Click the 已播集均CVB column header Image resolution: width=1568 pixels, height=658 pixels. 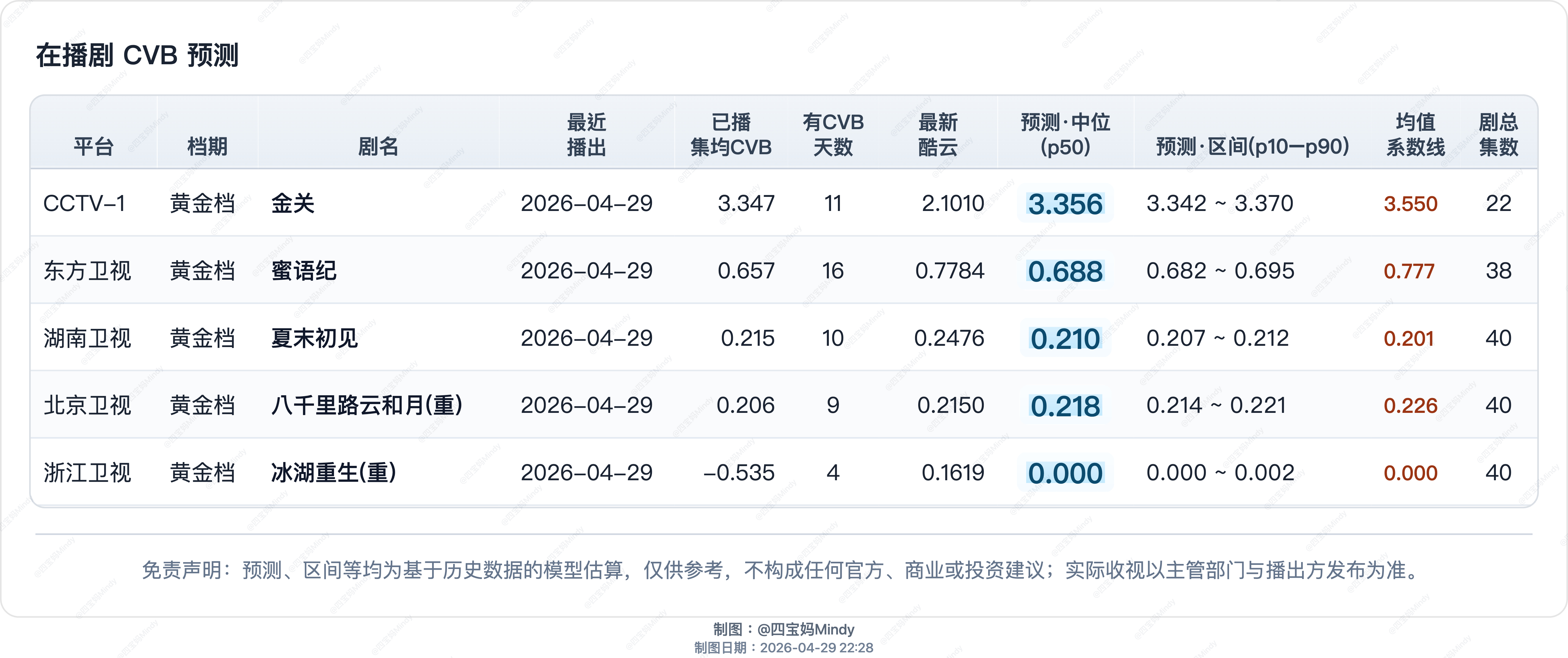(x=731, y=134)
